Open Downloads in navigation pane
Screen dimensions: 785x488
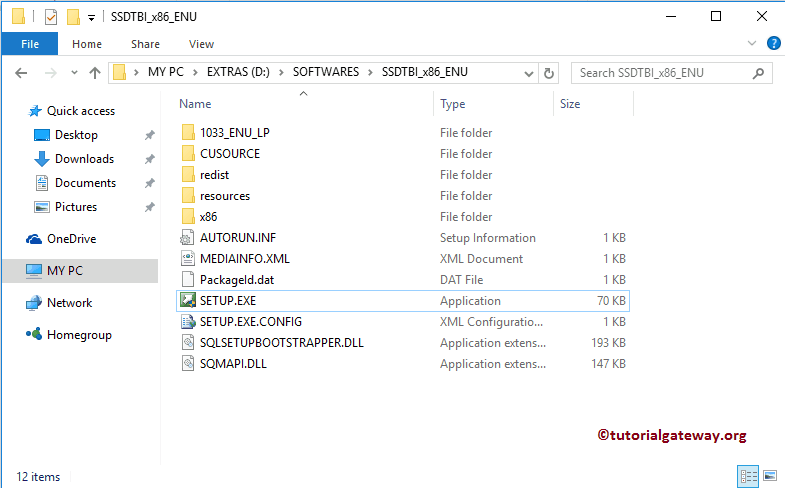point(84,159)
